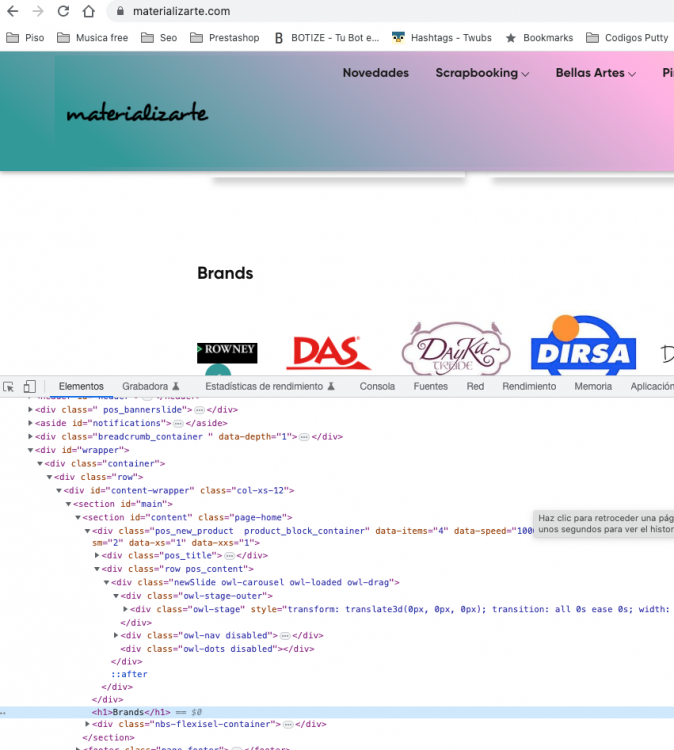Expand the nbs-flexisel-container div node
Screen dimensions: 674x750
point(88,724)
